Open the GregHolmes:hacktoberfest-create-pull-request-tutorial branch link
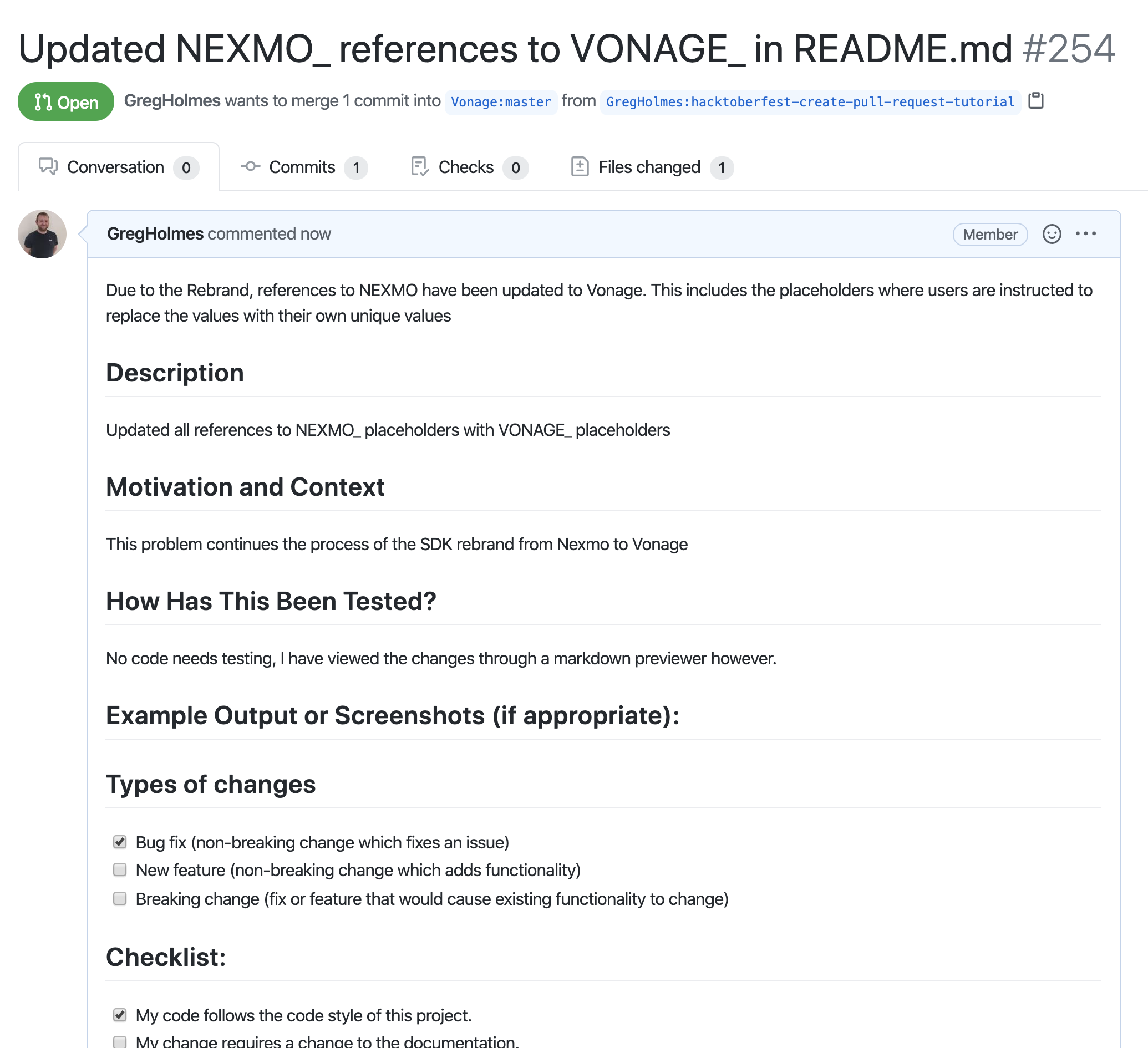 pyautogui.click(x=810, y=102)
